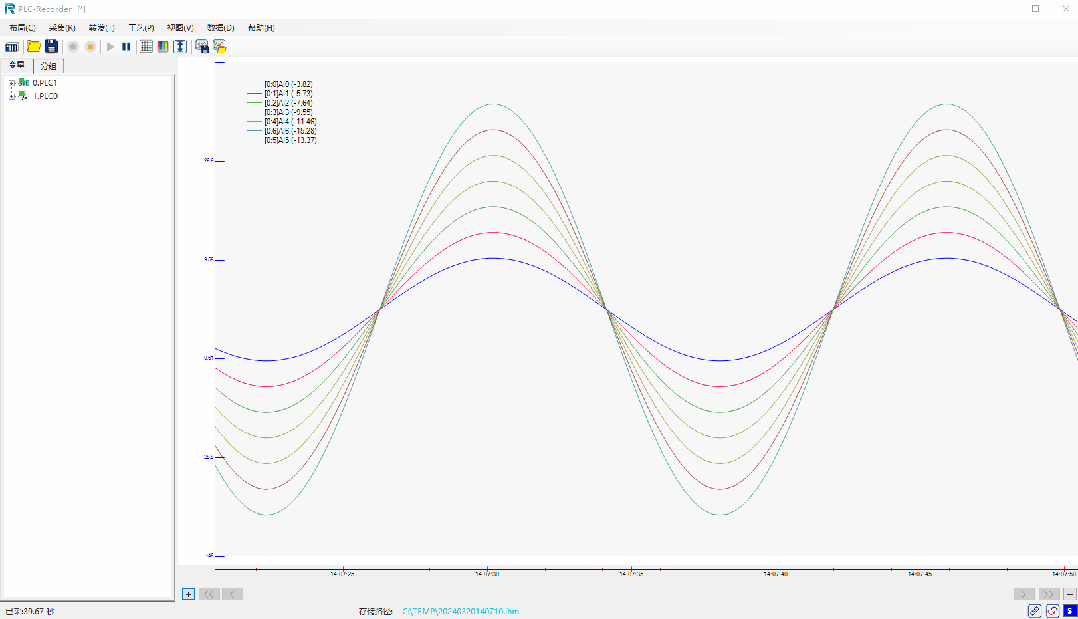The width and height of the screenshot is (1078, 619).
Task: Click the blue S status icon
Action: (1070, 611)
